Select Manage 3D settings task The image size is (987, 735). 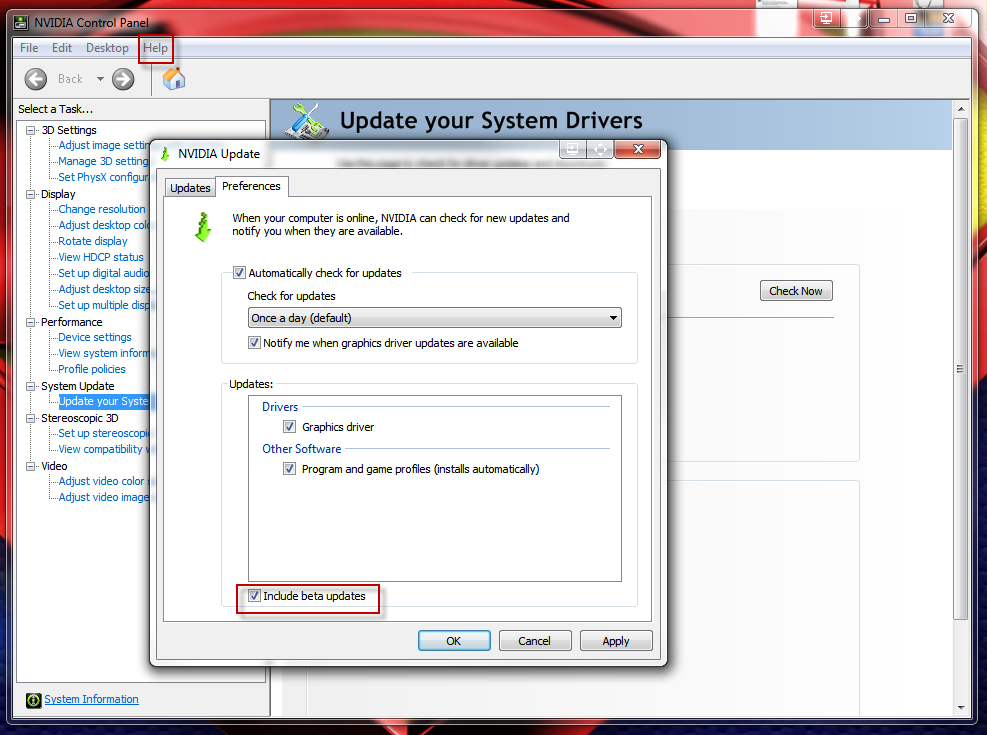103,161
